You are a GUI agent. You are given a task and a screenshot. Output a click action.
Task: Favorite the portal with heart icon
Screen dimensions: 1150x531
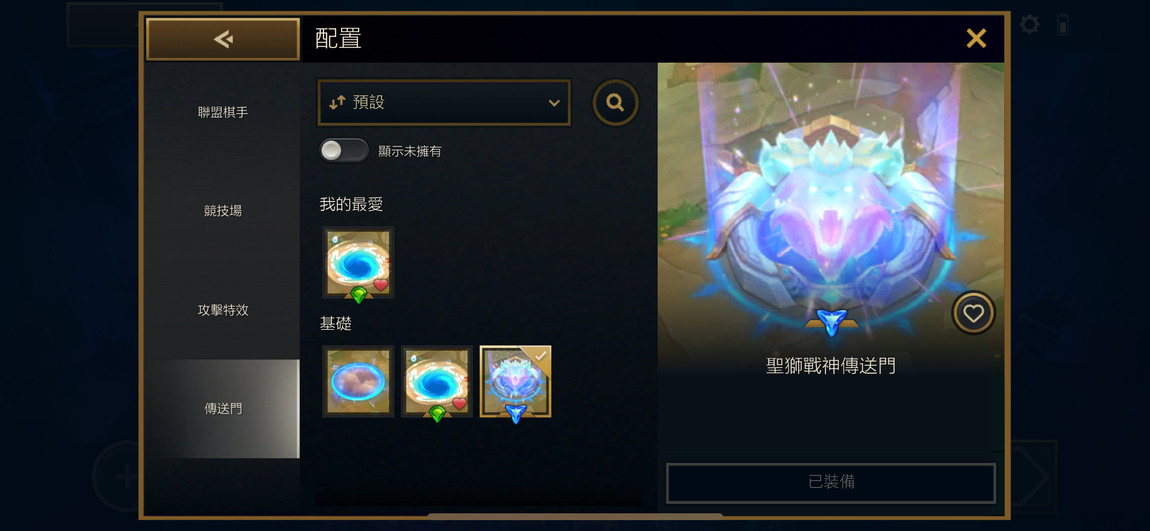(973, 313)
